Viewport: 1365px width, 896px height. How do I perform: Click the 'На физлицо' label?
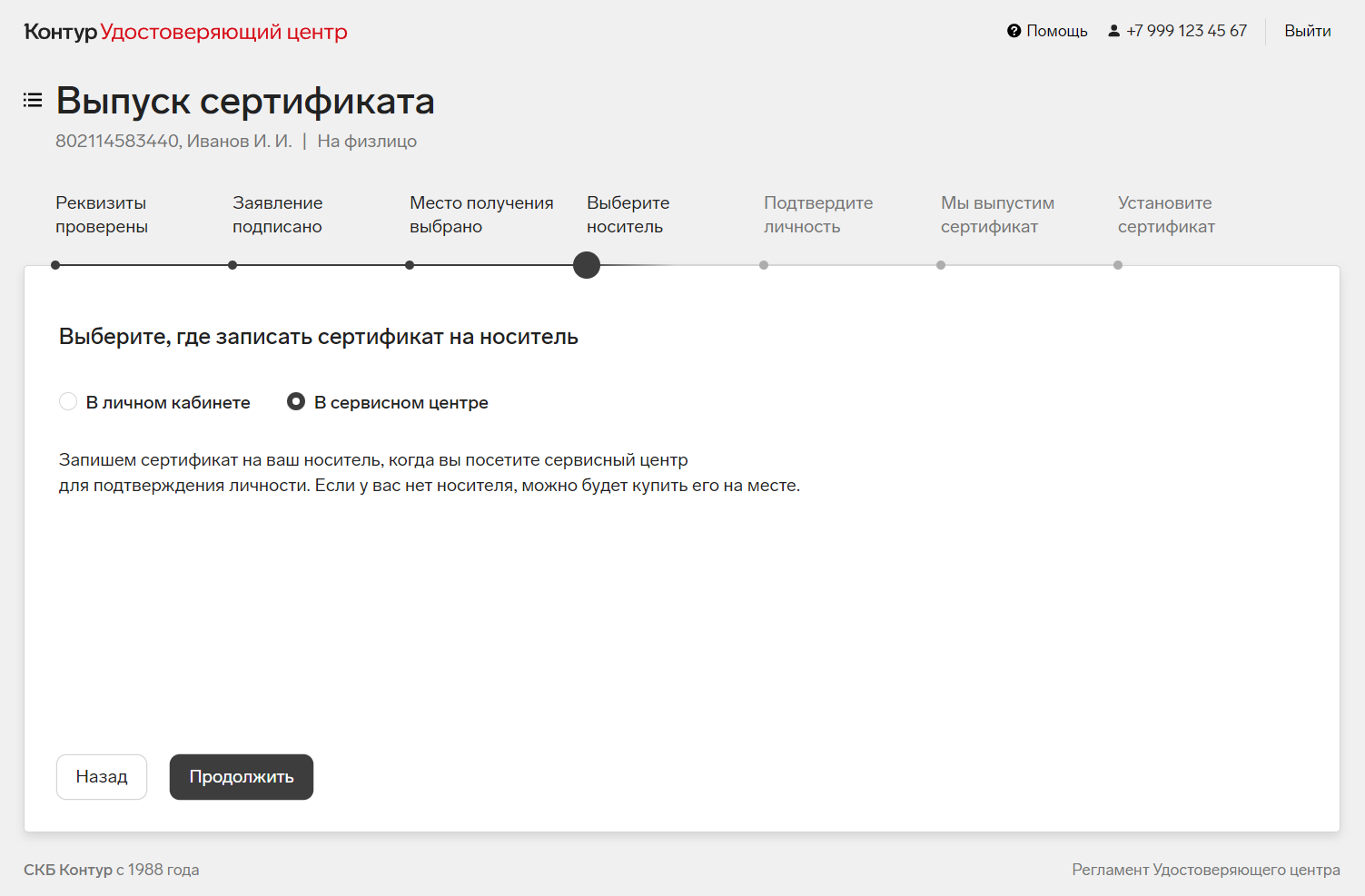click(x=367, y=141)
